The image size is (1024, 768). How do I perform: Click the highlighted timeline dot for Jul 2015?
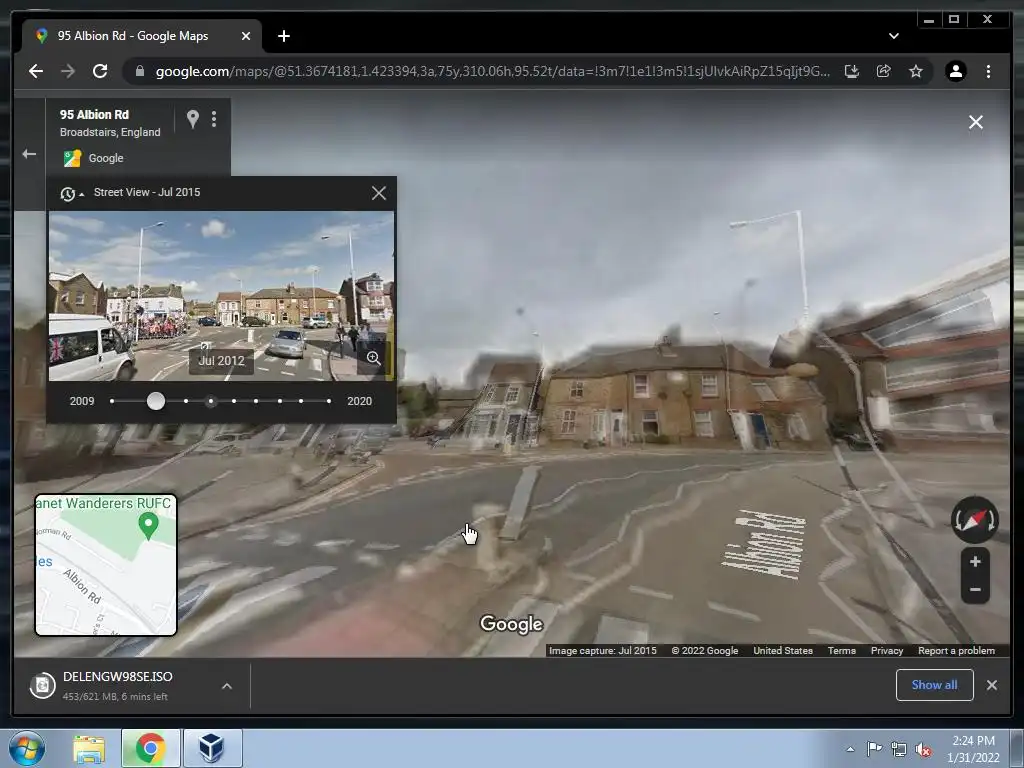coord(210,401)
